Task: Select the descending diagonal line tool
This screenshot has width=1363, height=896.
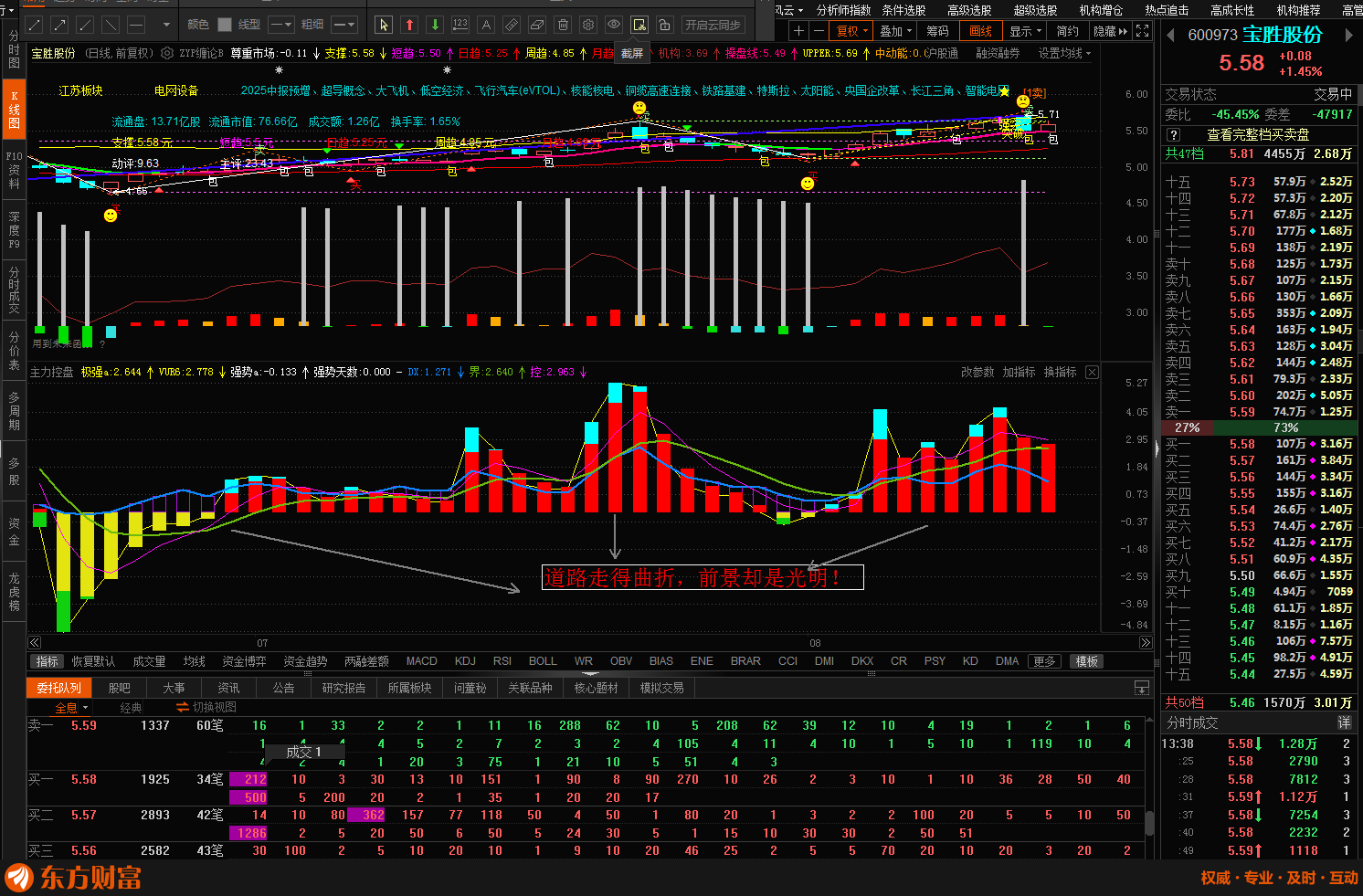Action: click(x=111, y=25)
